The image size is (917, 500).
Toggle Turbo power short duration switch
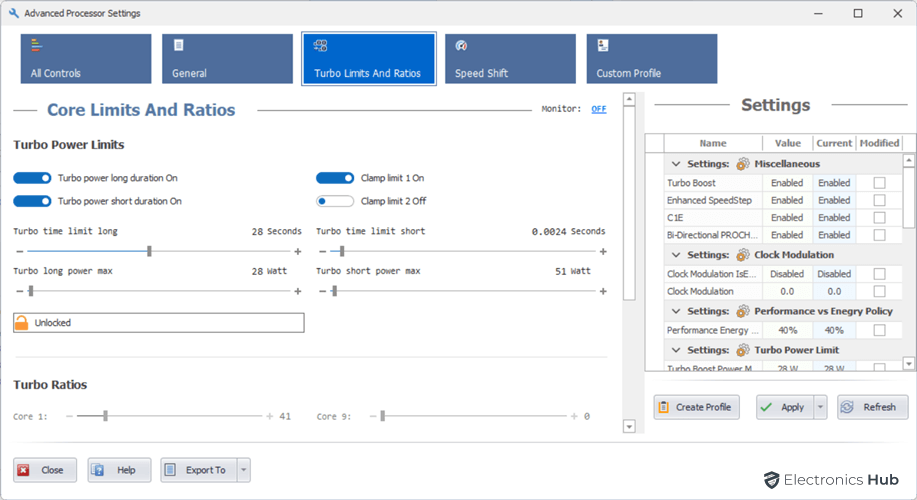pyautogui.click(x=32, y=201)
